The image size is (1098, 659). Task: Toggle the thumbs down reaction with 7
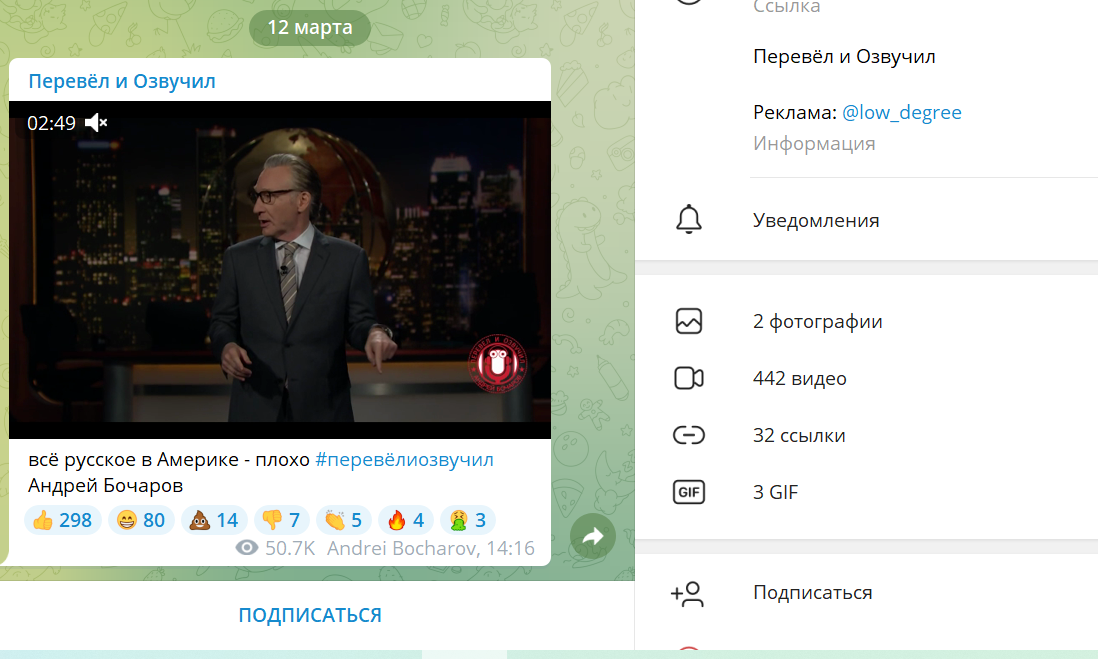pos(279,520)
